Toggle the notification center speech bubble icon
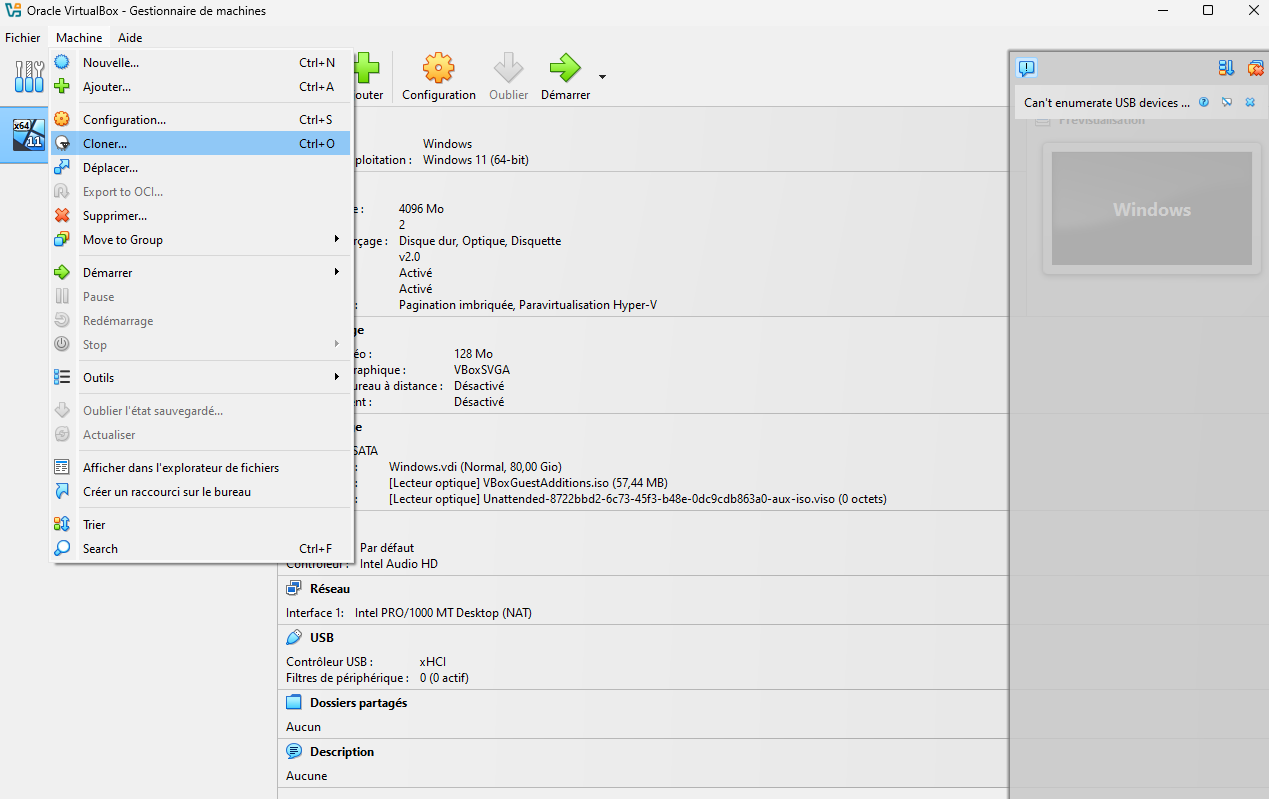This screenshot has height=799, width=1269. coord(1026,68)
